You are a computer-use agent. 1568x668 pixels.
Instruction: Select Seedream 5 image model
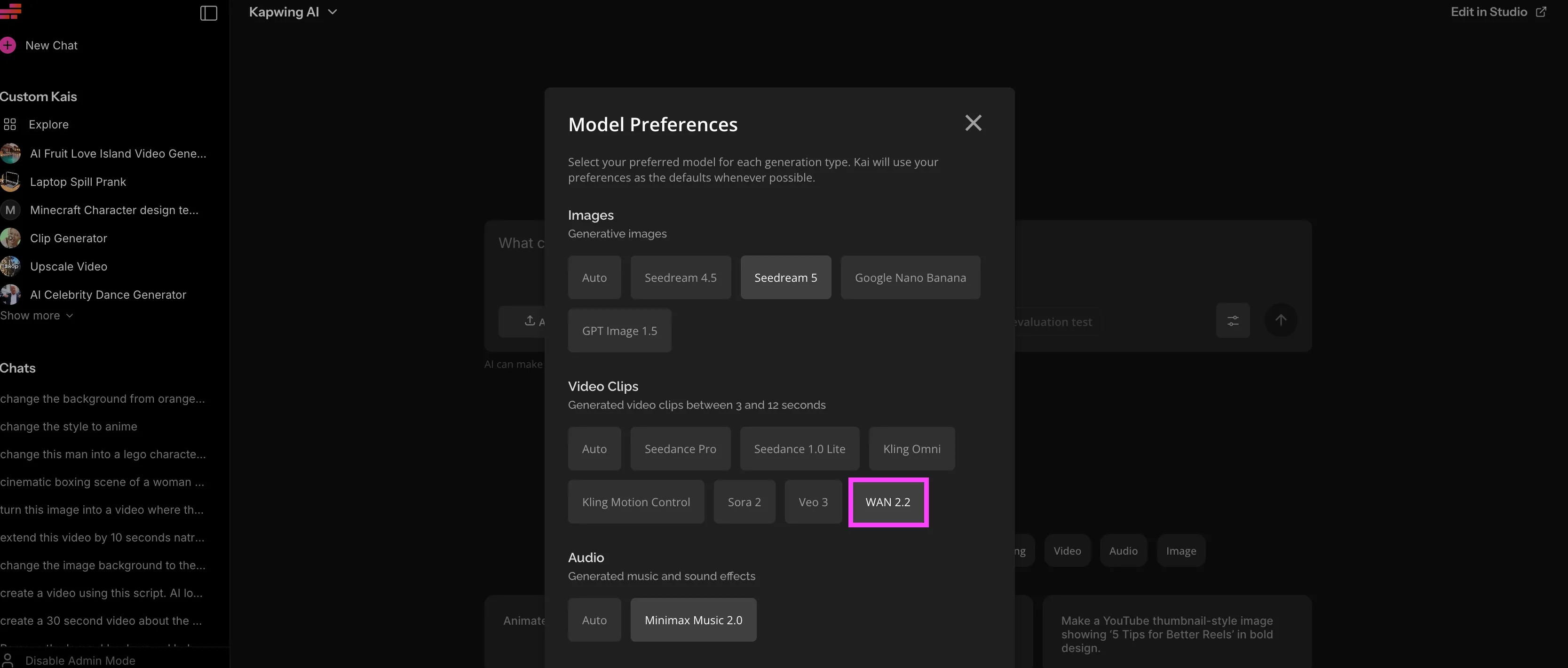click(x=785, y=278)
